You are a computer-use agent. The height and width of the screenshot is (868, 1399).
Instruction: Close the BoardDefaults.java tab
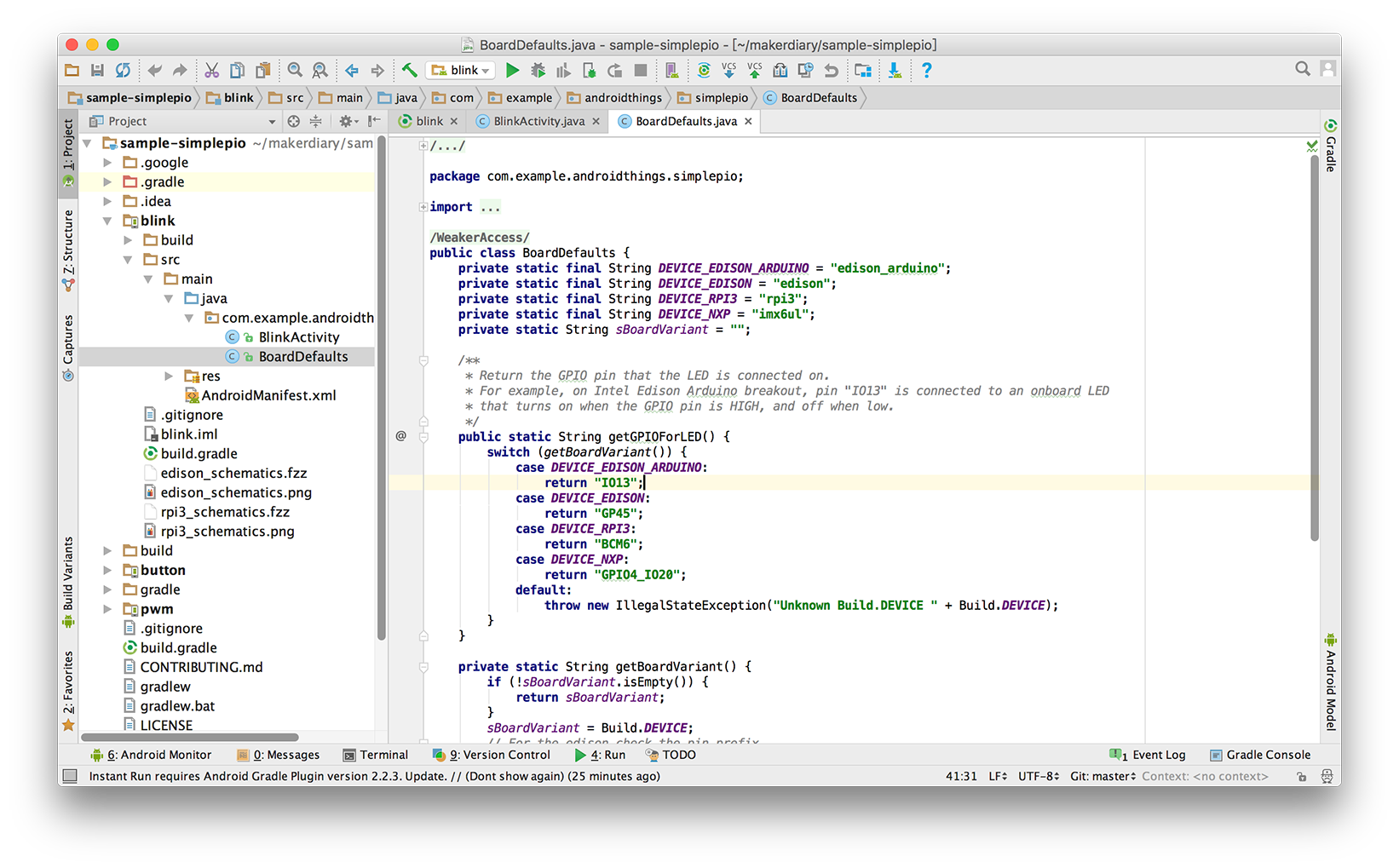tap(748, 122)
